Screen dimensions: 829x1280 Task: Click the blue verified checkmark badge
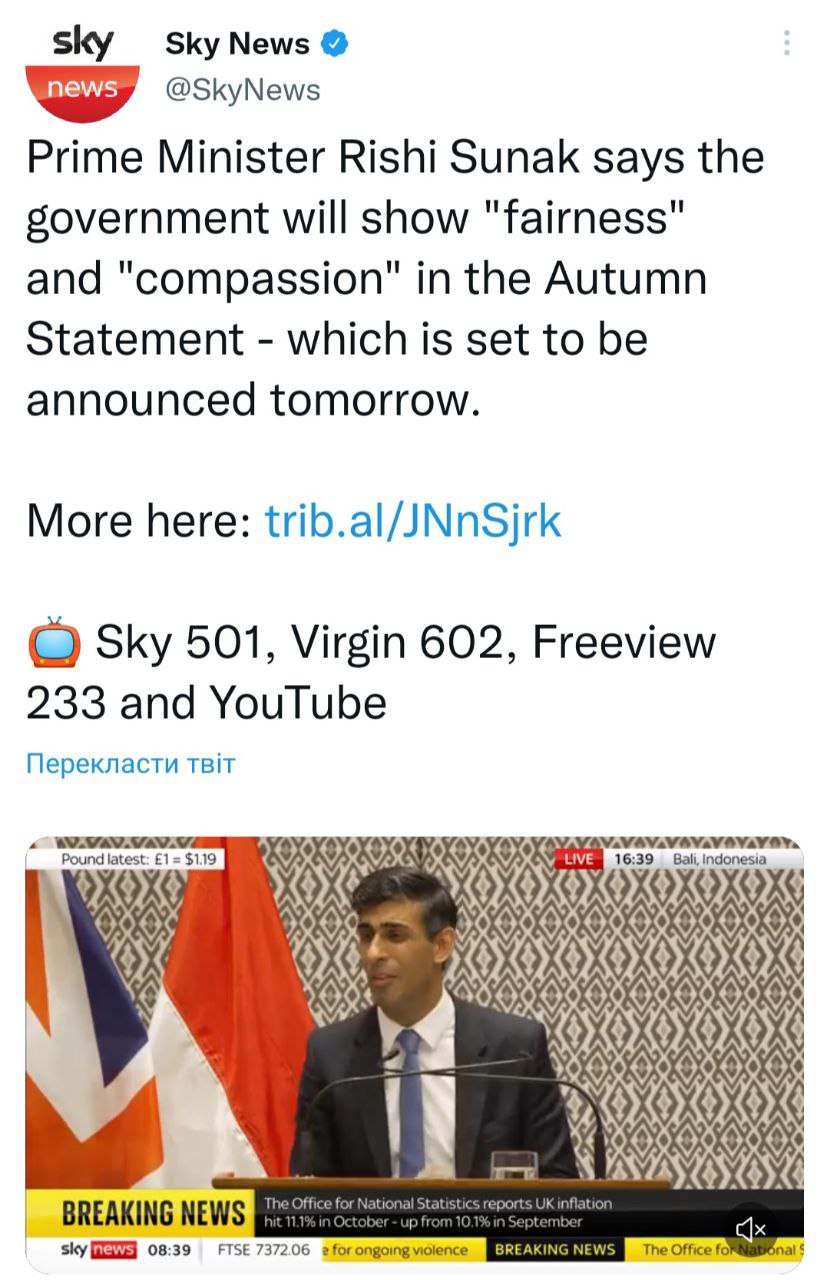tap(334, 44)
